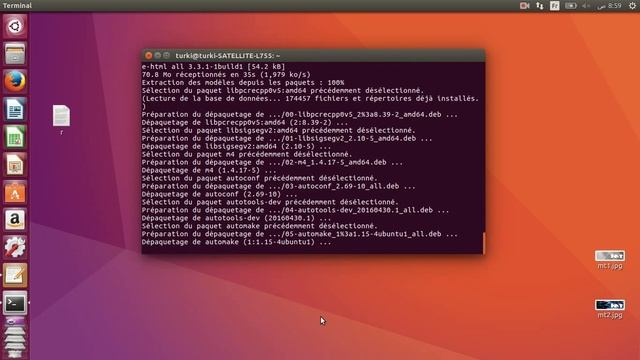The image size is (640, 360).
Task: Open Ubuntu Software store icon
Action: [x=15, y=193]
